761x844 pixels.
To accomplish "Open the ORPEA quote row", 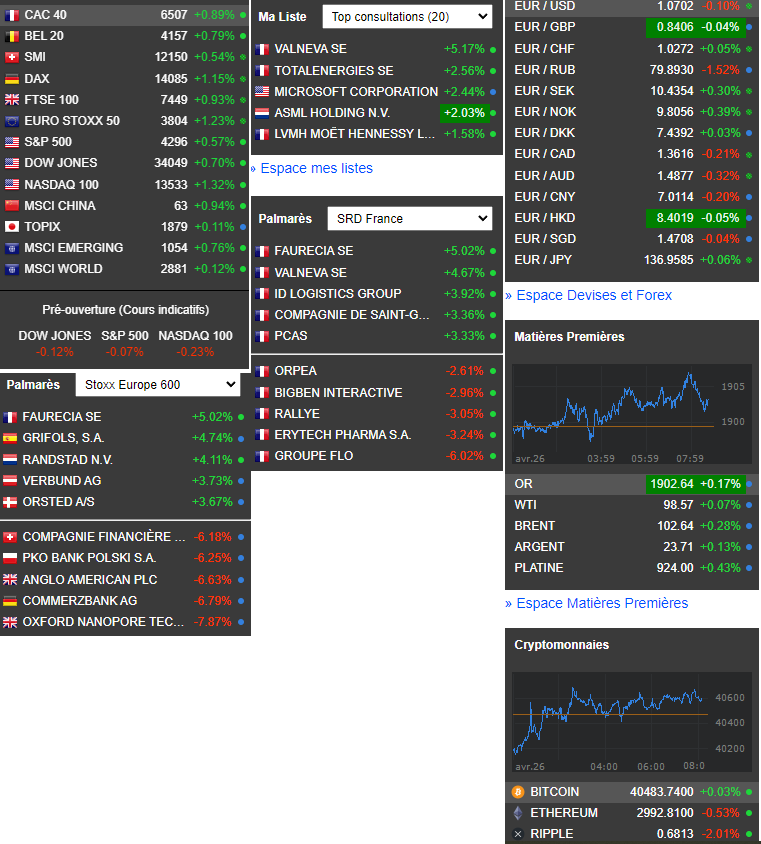I will pos(377,371).
